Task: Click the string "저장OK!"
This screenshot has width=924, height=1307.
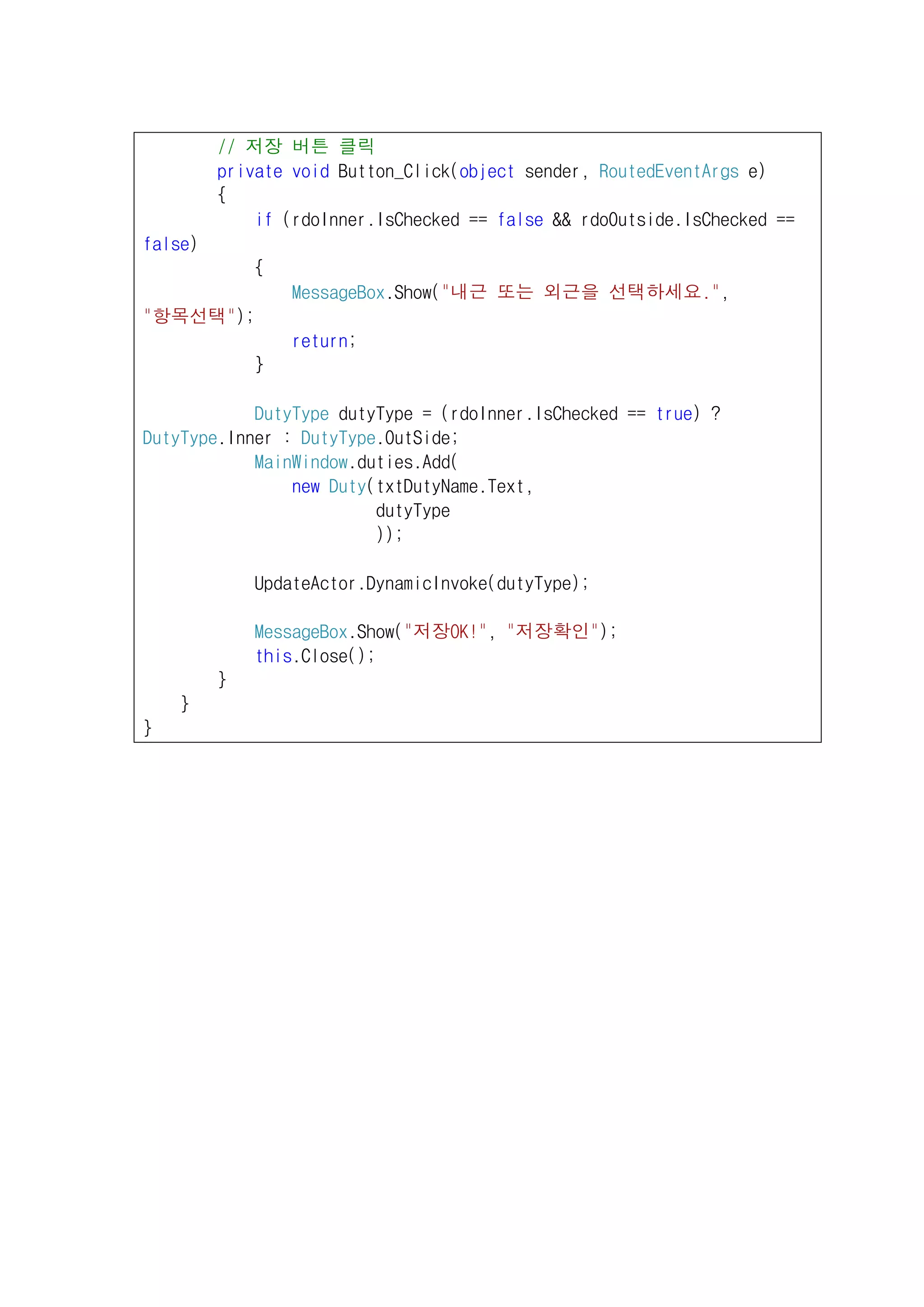Action: [x=445, y=631]
